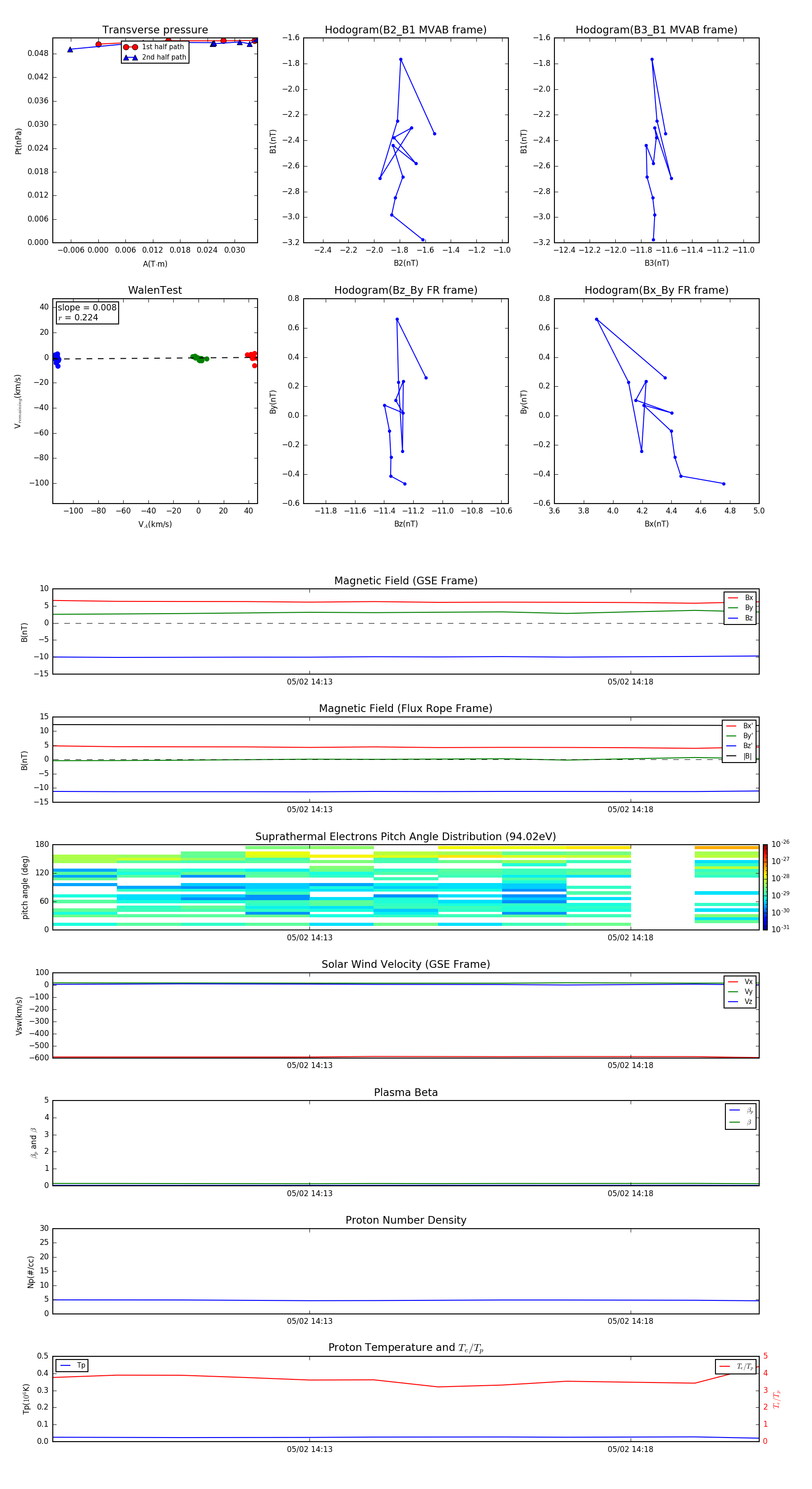
Task: Click the "Np(#/cc)" axis label
Action: tap(31, 1272)
